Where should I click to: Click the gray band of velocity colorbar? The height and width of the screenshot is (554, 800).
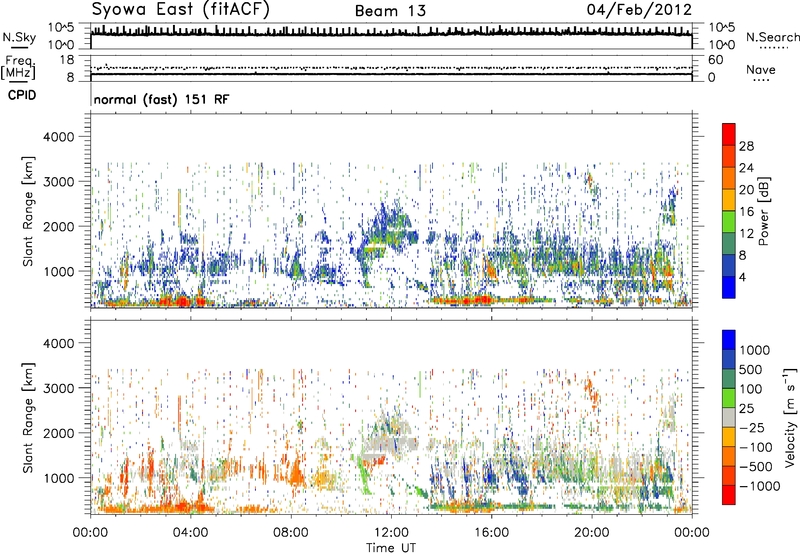[x=729, y=417]
